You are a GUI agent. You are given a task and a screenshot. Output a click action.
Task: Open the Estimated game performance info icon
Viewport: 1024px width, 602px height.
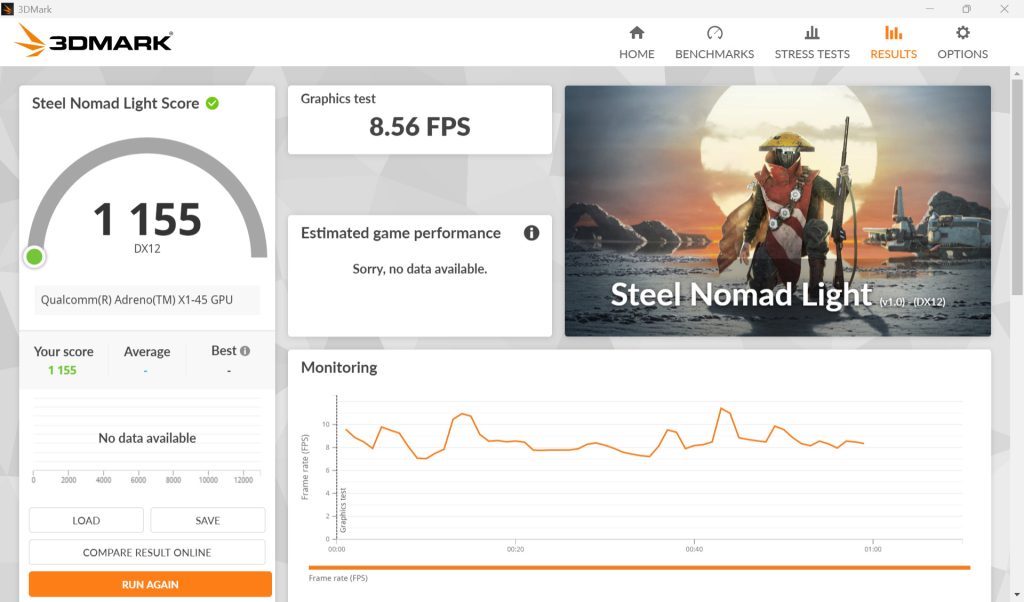(x=532, y=233)
